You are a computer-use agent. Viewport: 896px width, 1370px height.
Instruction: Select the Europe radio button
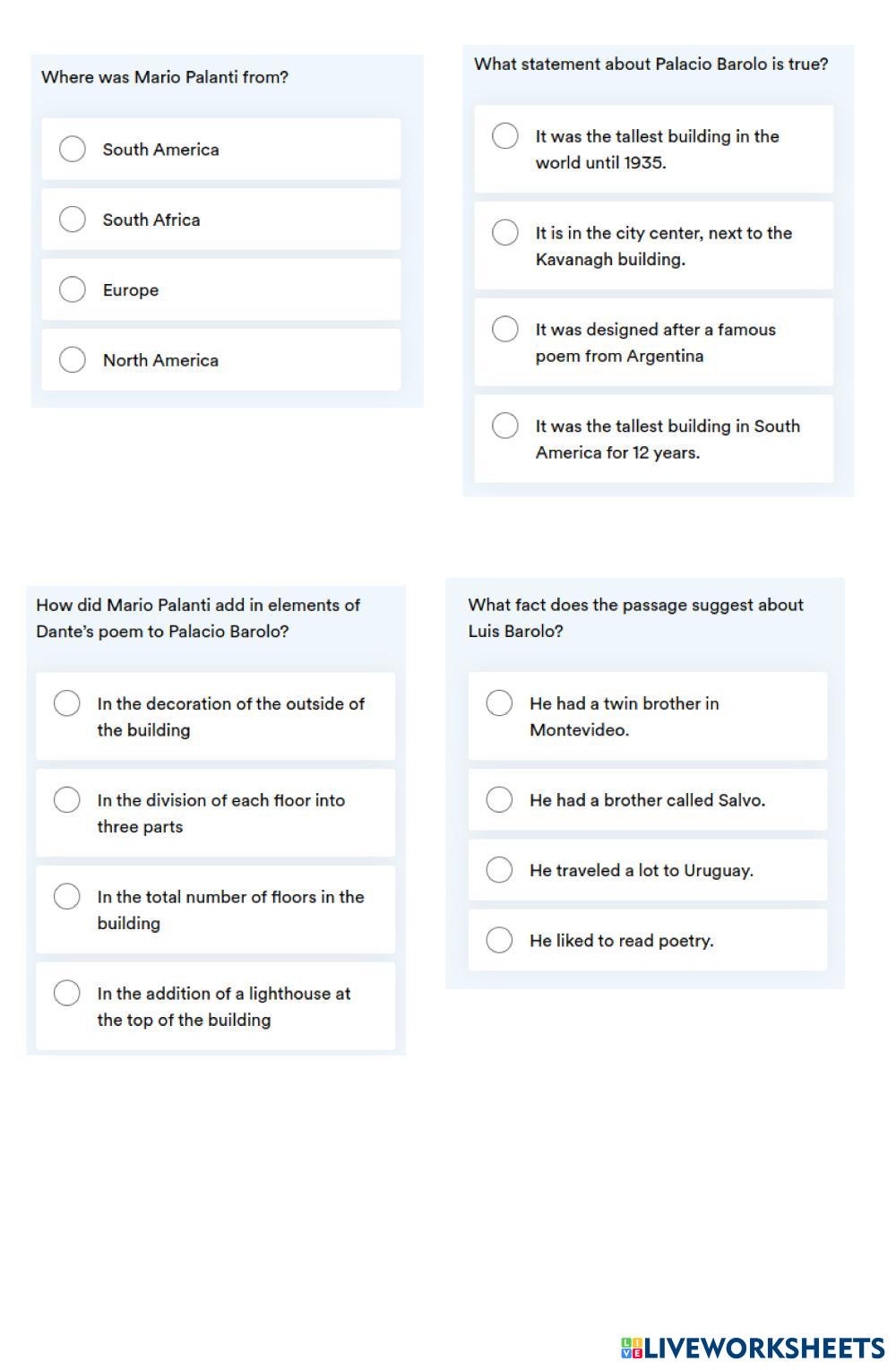point(73,289)
